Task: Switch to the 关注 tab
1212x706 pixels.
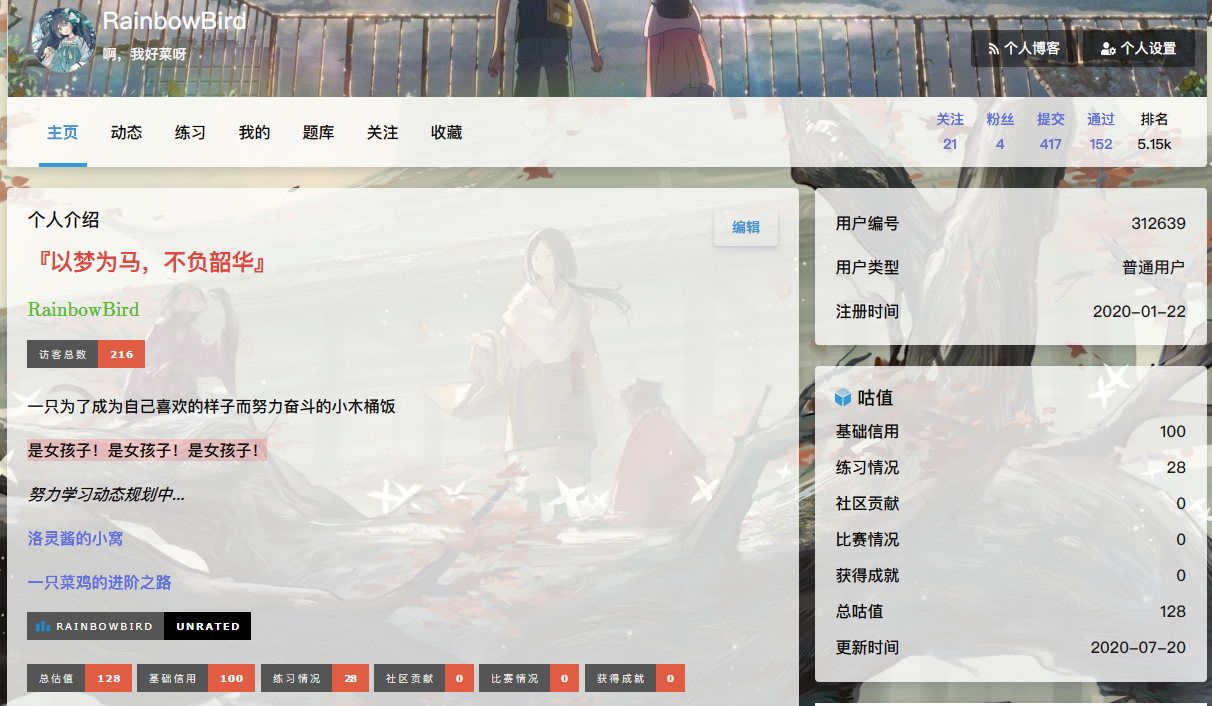Action: tap(382, 132)
